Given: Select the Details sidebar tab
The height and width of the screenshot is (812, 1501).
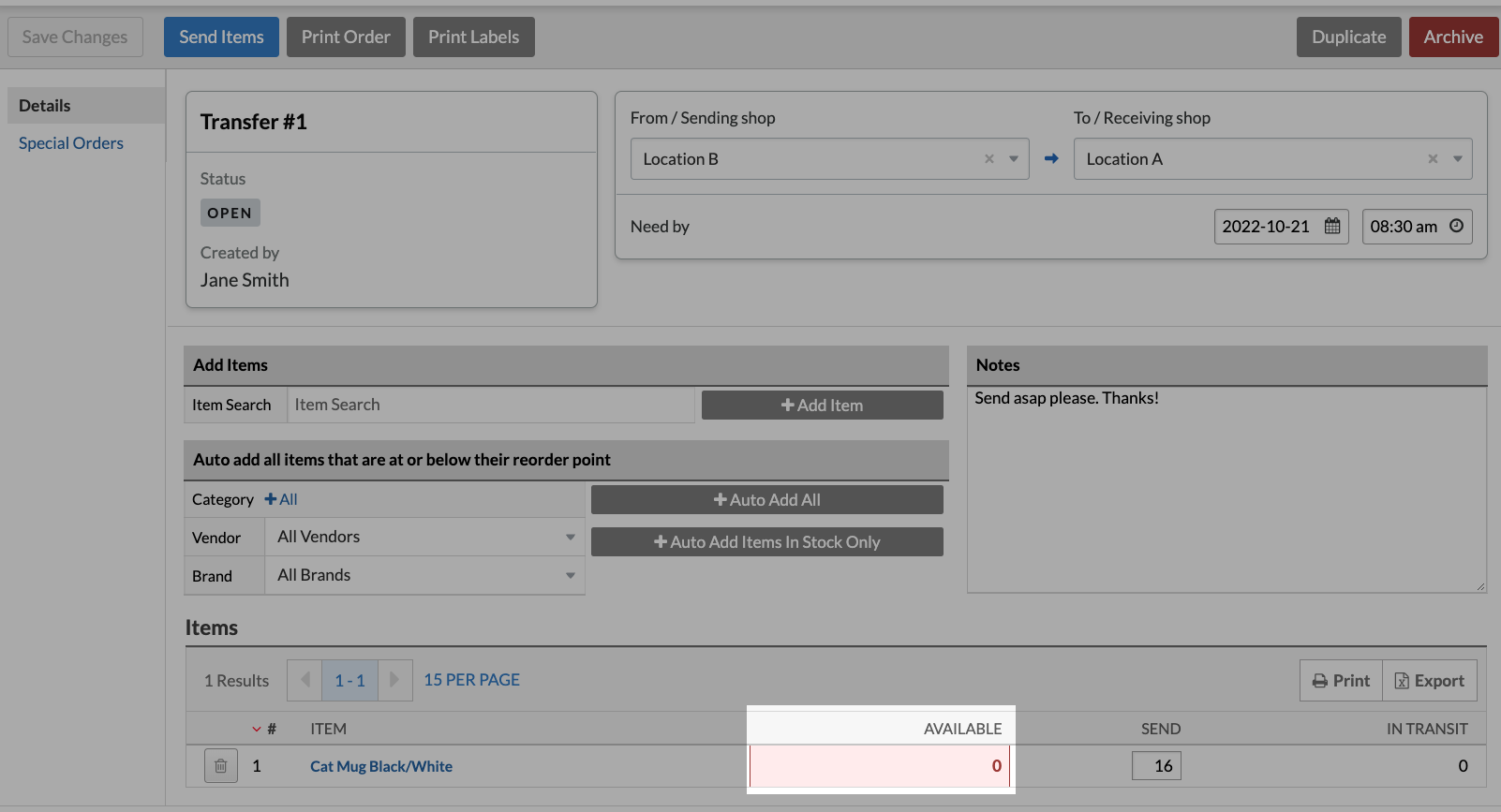Looking at the screenshot, I should tap(45, 106).
